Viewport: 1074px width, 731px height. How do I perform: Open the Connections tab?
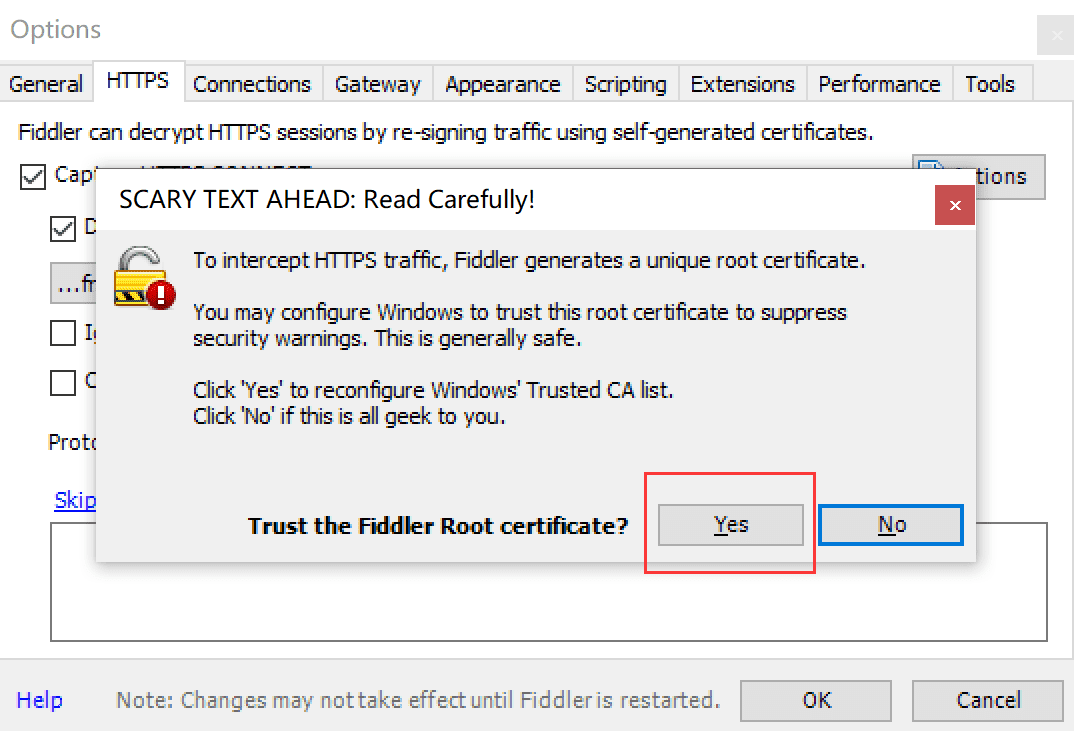[x=251, y=84]
